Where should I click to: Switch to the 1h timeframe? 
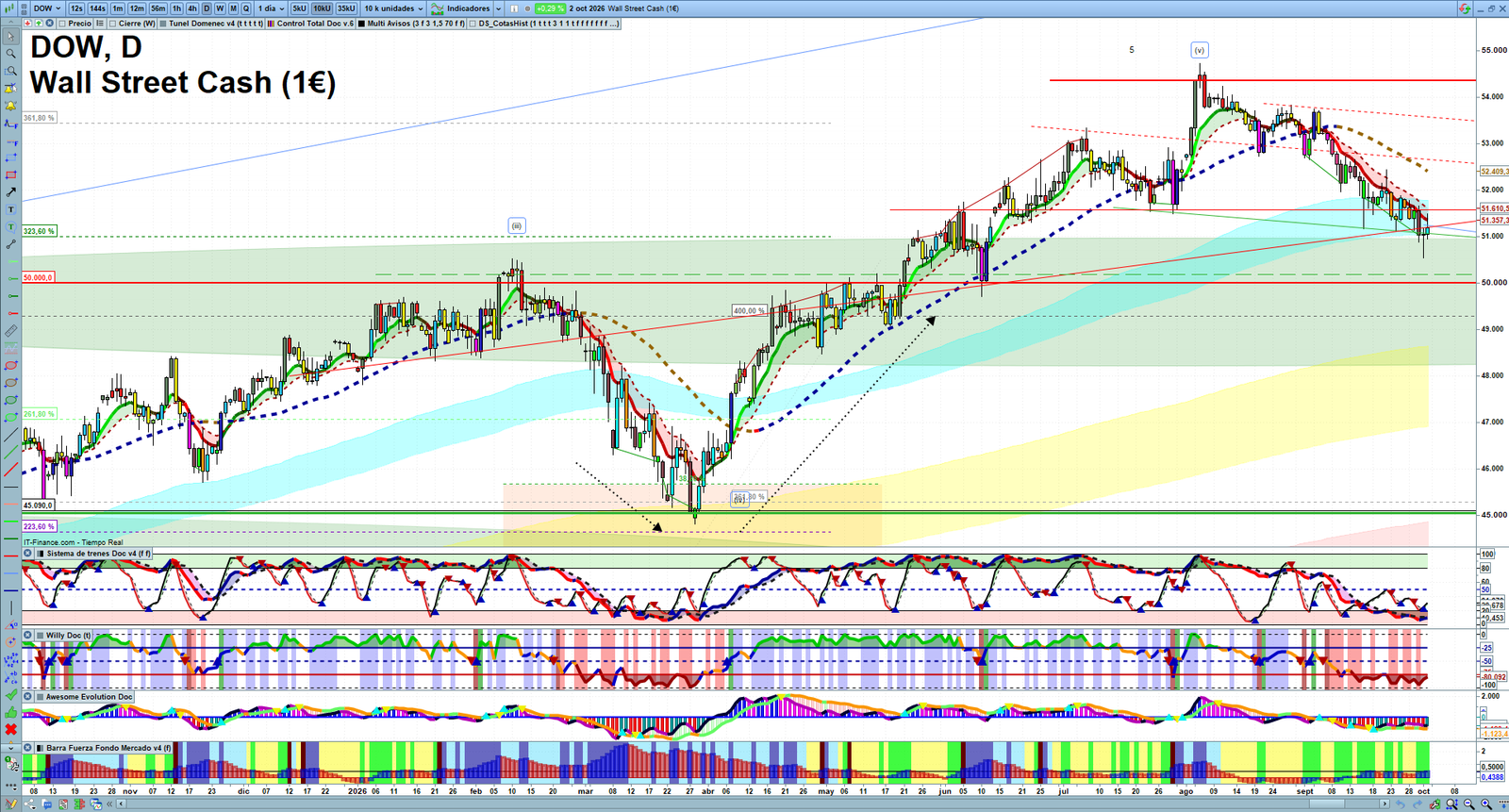(176, 8)
